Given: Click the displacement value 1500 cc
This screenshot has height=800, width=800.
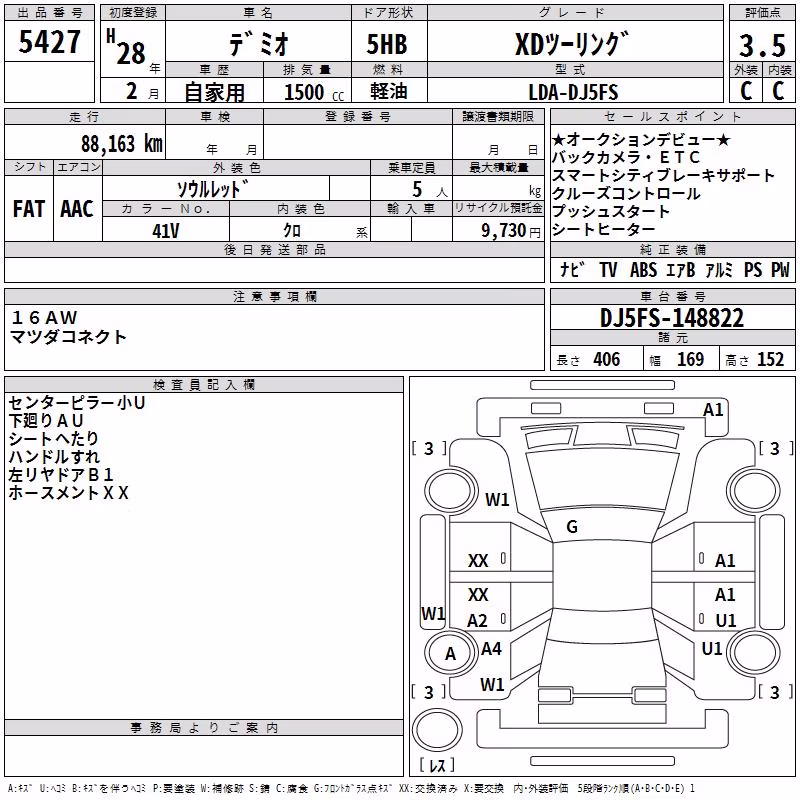Looking at the screenshot, I should (x=314, y=92).
